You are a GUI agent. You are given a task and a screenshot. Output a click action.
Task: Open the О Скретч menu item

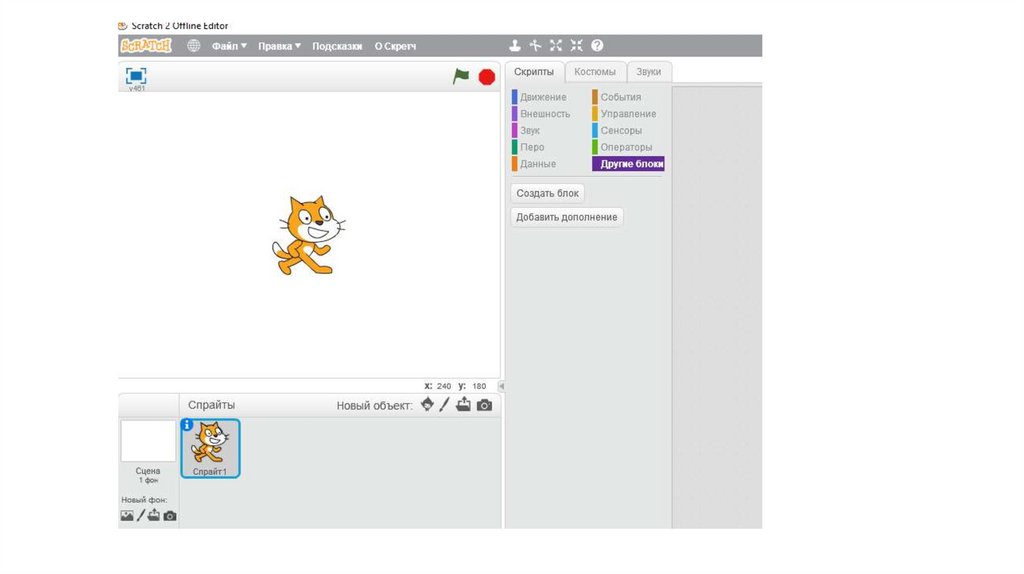click(x=395, y=46)
